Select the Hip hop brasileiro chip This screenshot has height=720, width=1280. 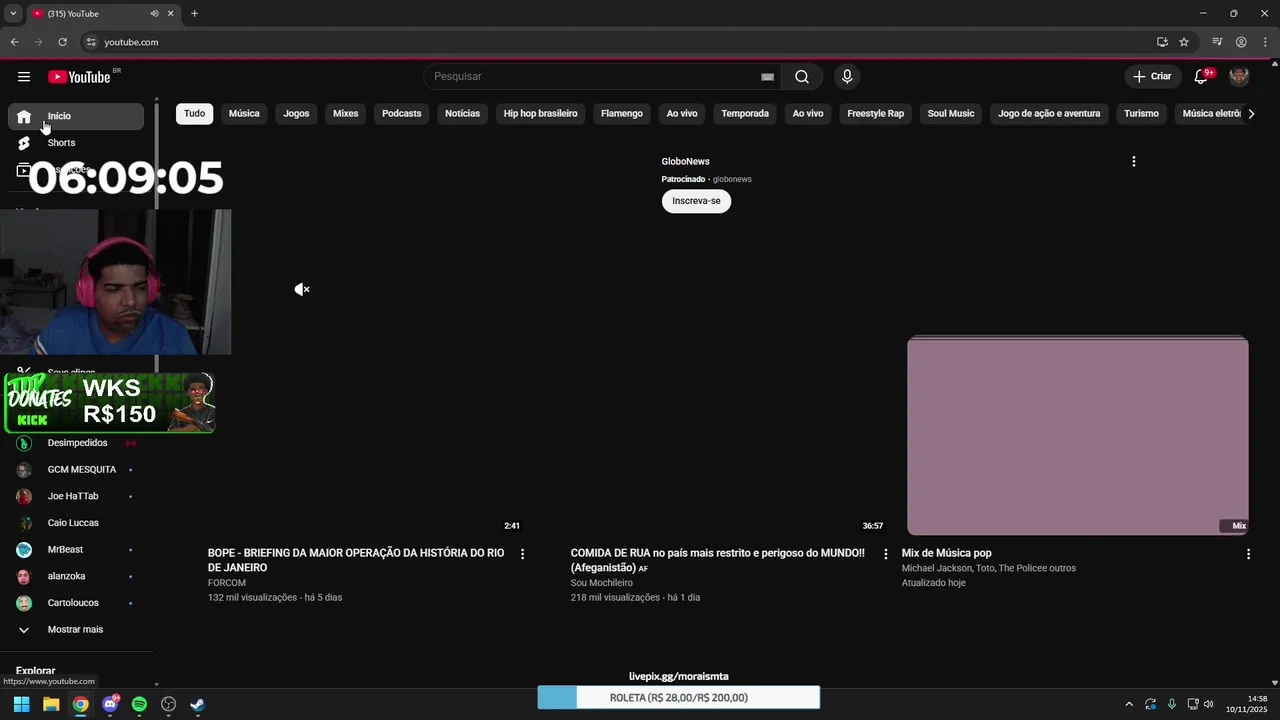(541, 114)
